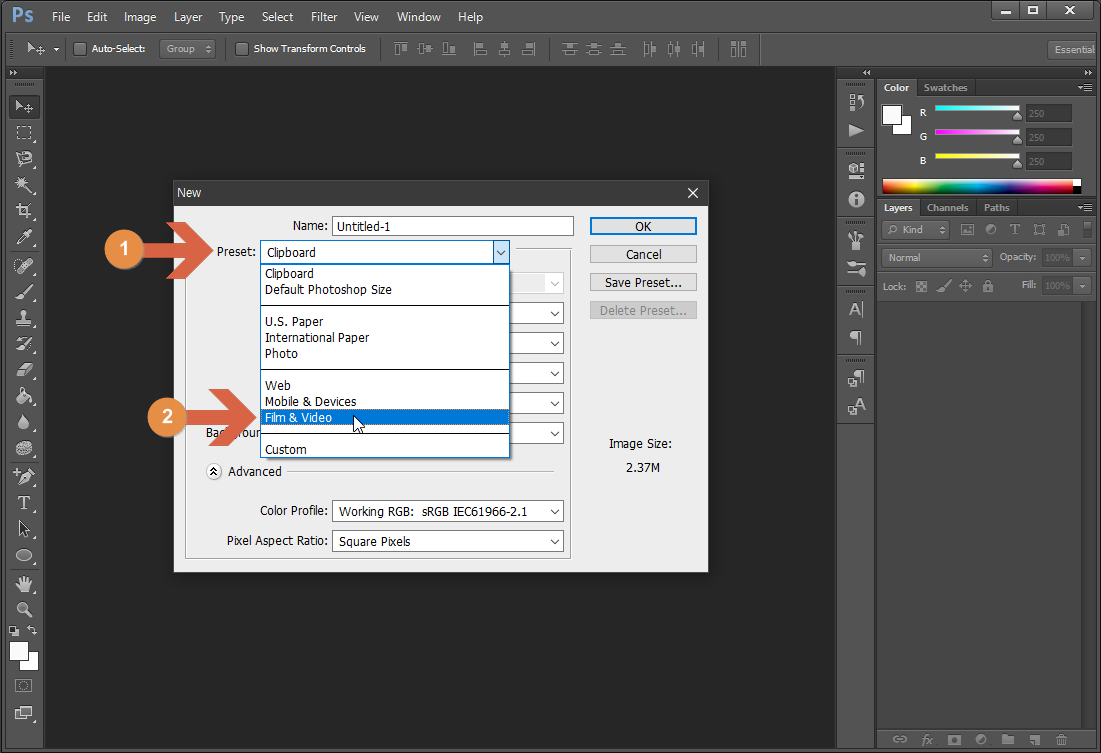Select the Healing Brush tool
The width and height of the screenshot is (1101, 753).
point(24,266)
